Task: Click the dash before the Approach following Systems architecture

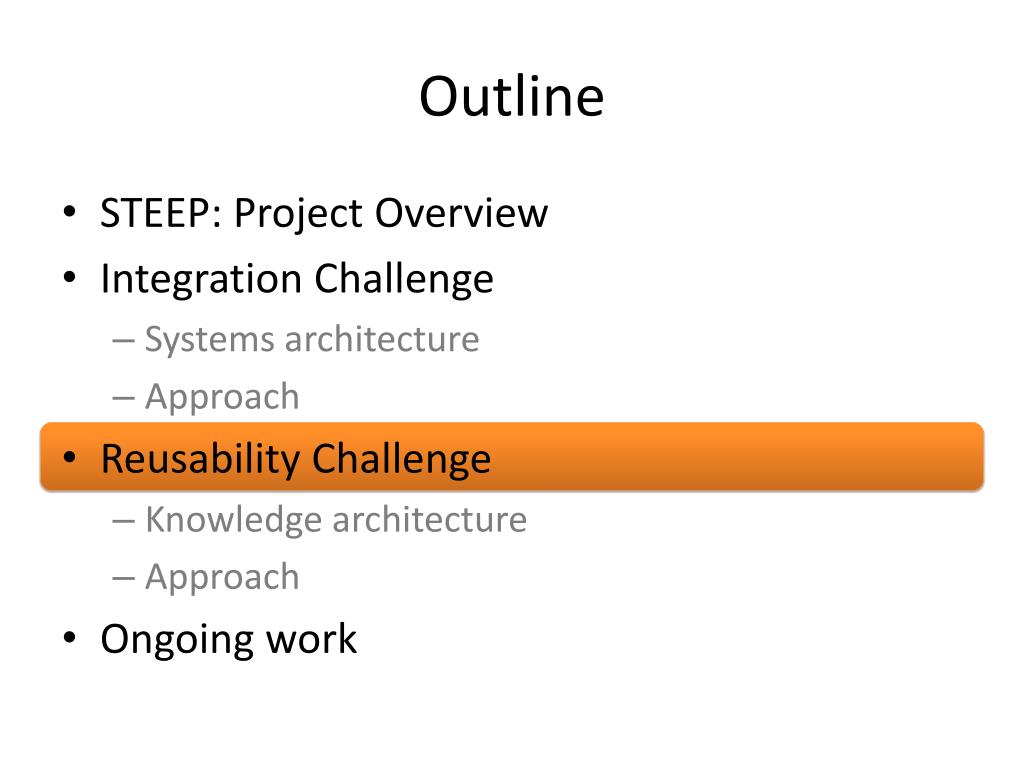Action: (123, 399)
